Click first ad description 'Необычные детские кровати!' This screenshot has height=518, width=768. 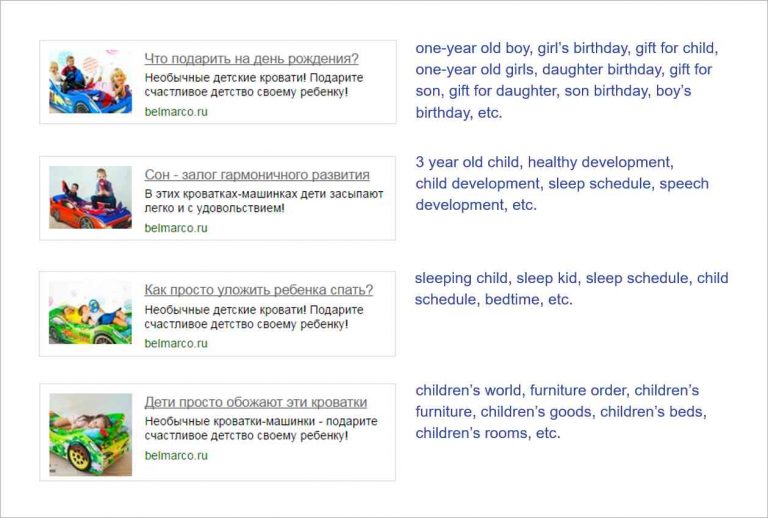(x=226, y=78)
